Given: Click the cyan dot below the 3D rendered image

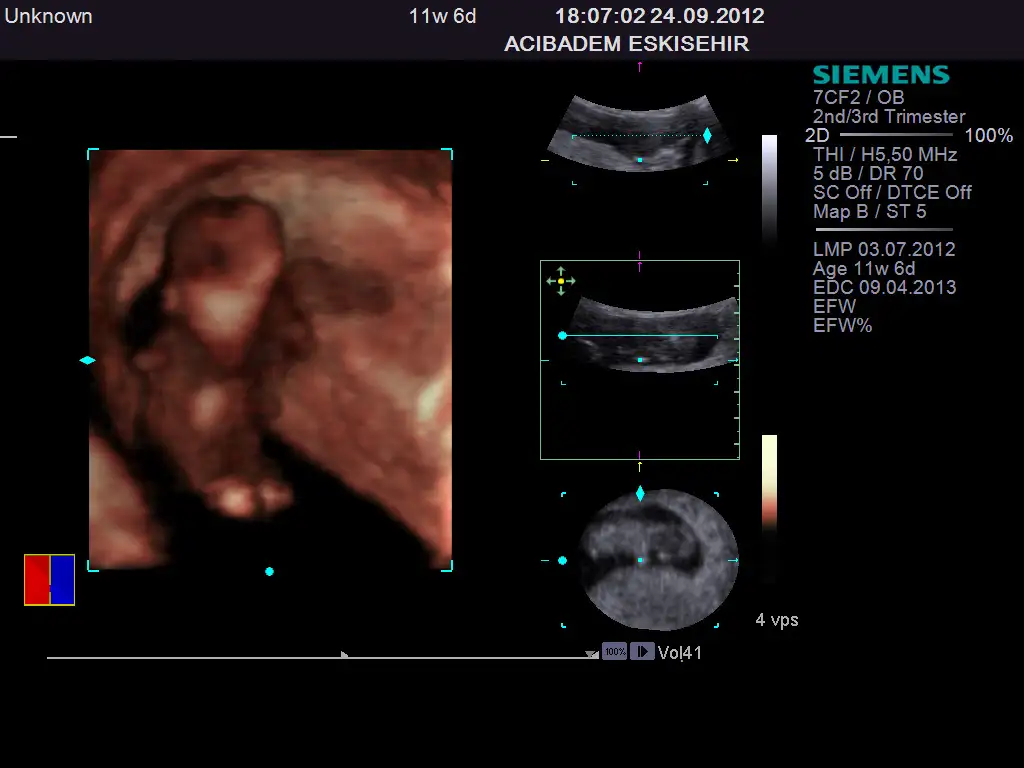Looking at the screenshot, I should coord(269,571).
